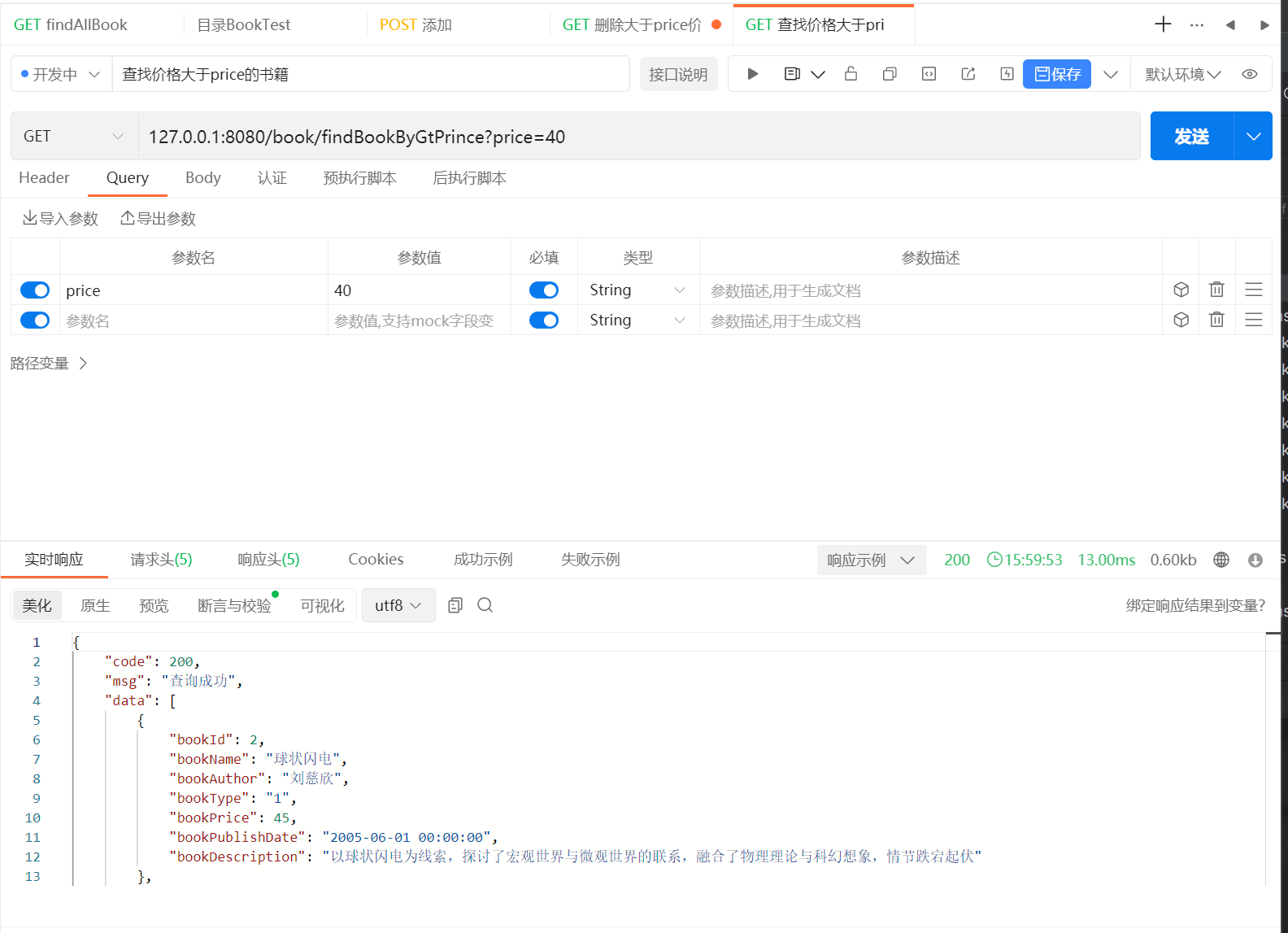The height and width of the screenshot is (933, 1288).
Task: Click the 接口说明 button
Action: click(678, 74)
